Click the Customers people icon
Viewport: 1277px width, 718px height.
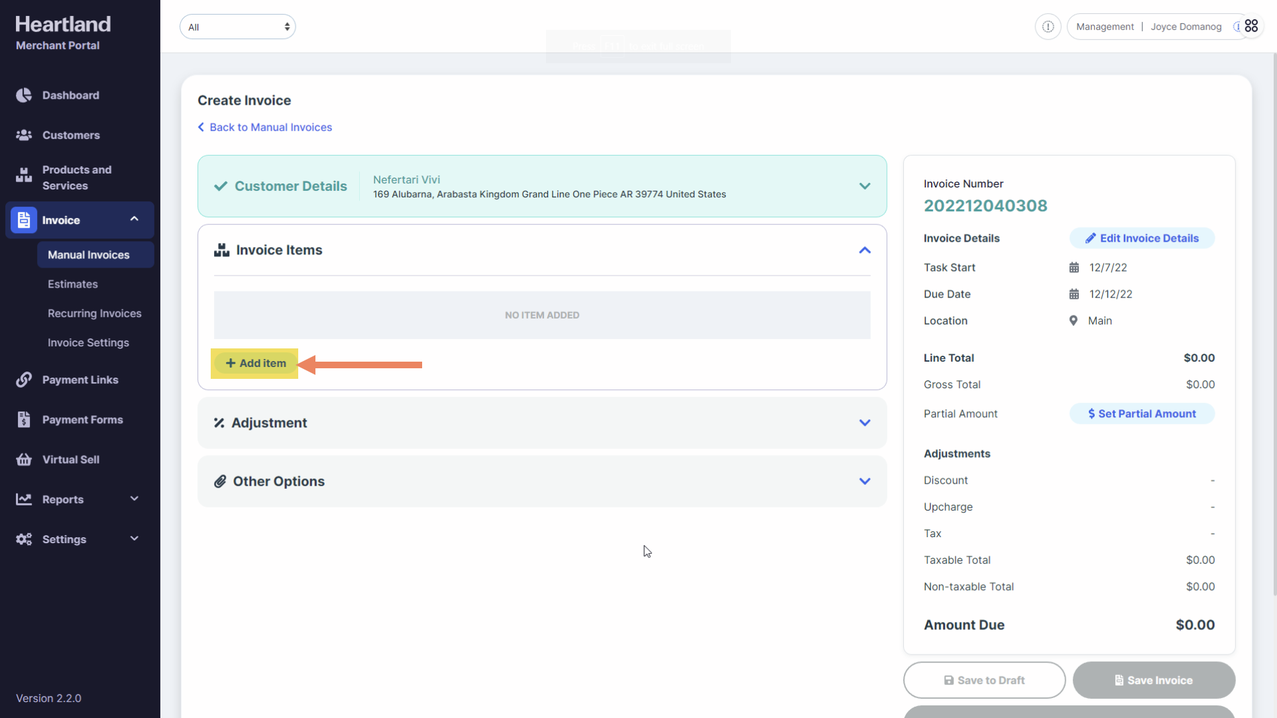(x=24, y=135)
